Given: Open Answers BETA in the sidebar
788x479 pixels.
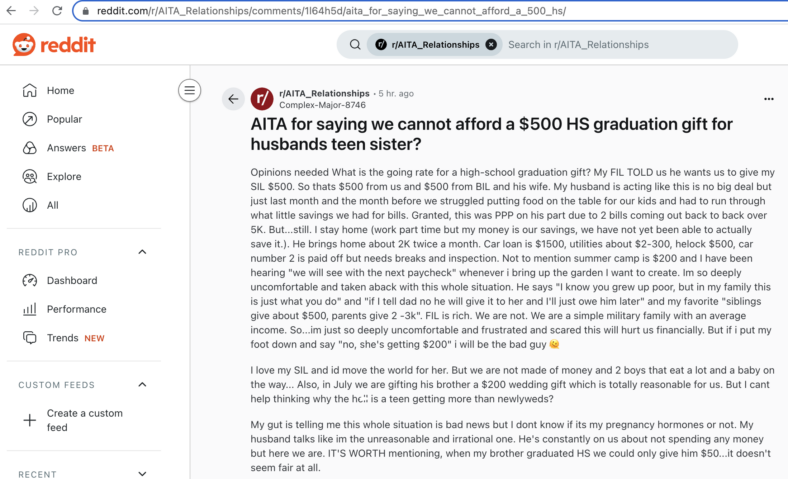Looking at the screenshot, I should pos(80,148).
